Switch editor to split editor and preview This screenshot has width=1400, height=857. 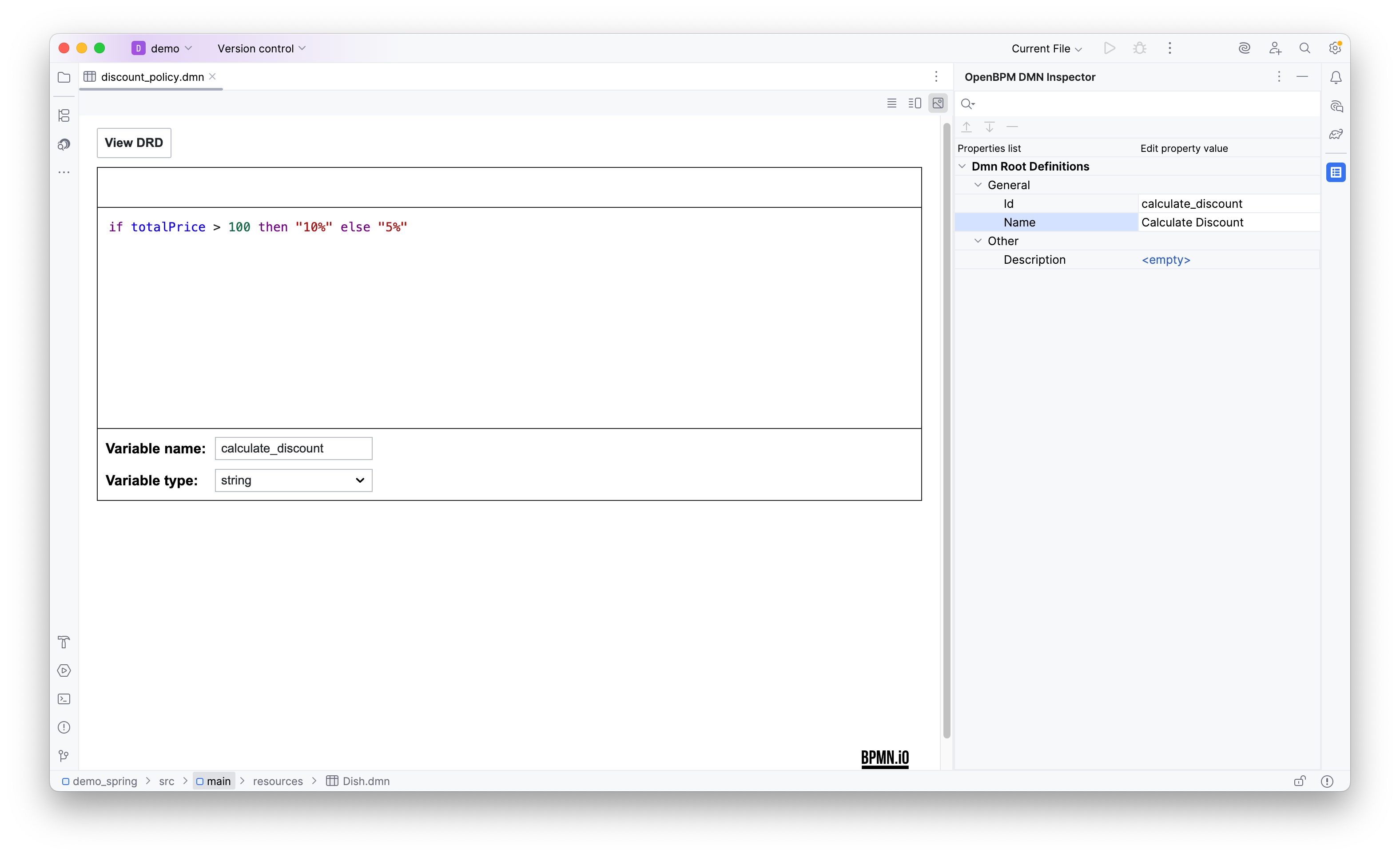coord(915,103)
